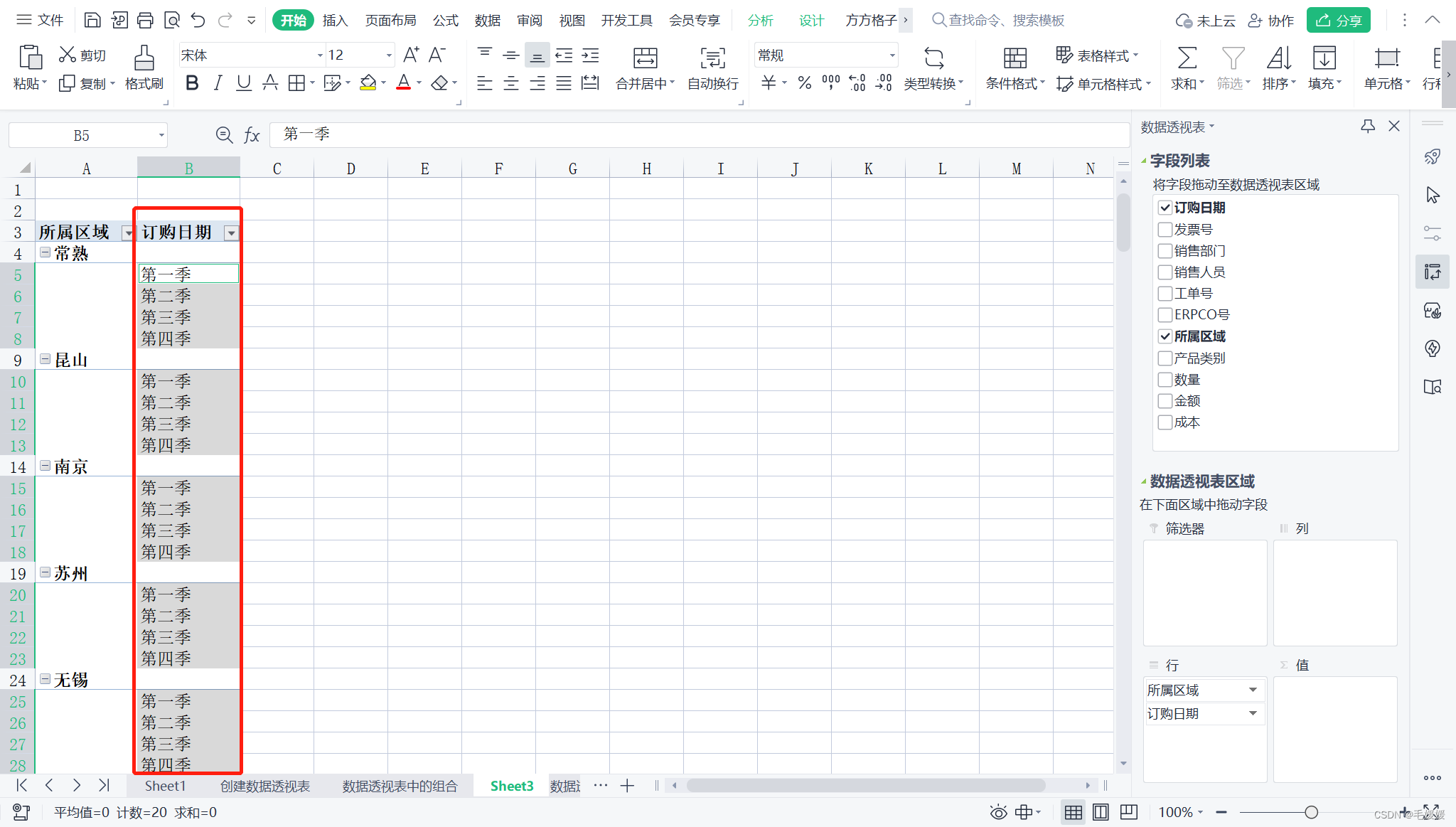The image size is (1456, 827).
Task: Add a new sheet with the plus button
Action: [x=627, y=786]
